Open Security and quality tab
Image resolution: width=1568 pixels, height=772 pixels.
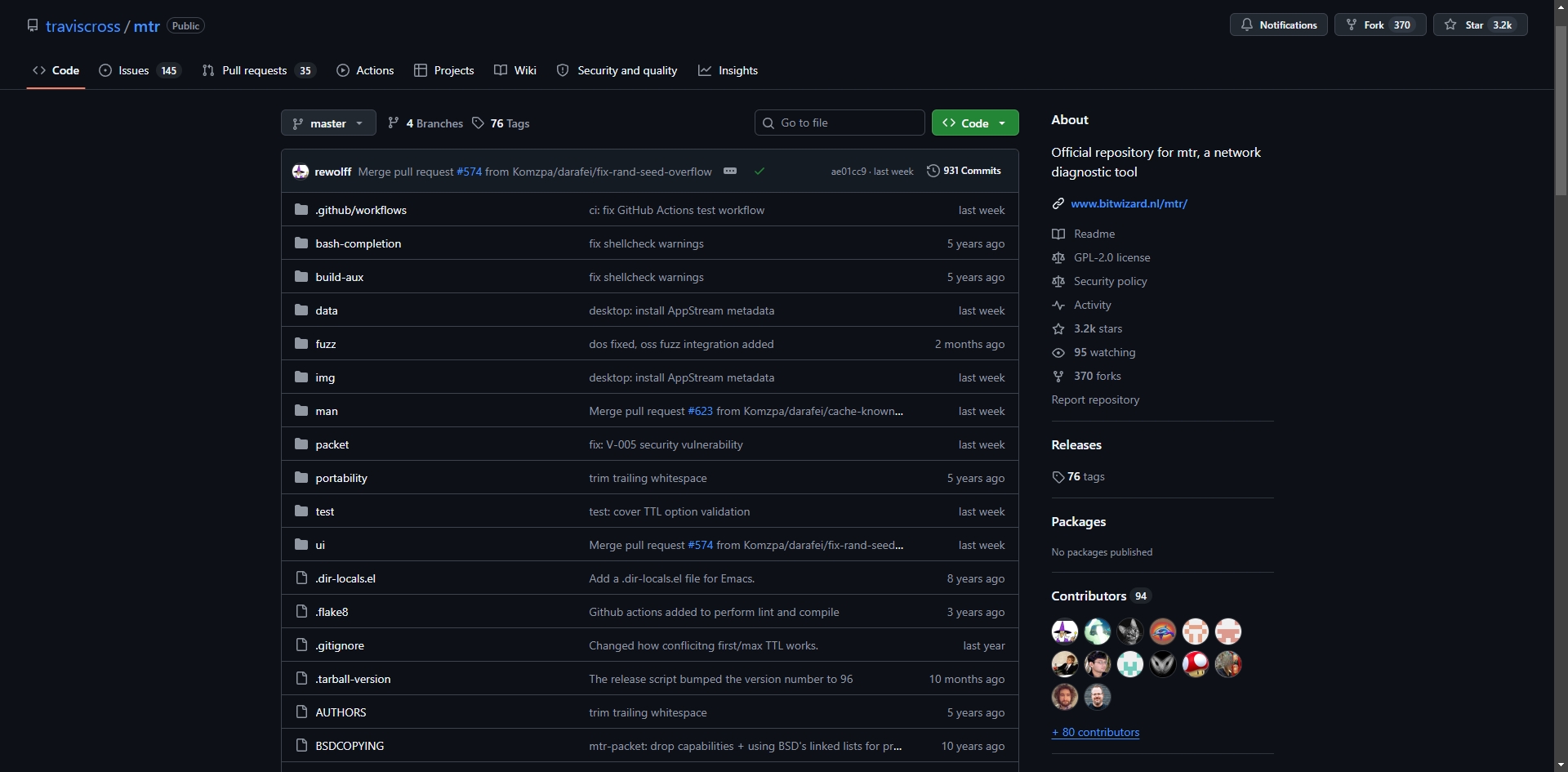coord(617,70)
